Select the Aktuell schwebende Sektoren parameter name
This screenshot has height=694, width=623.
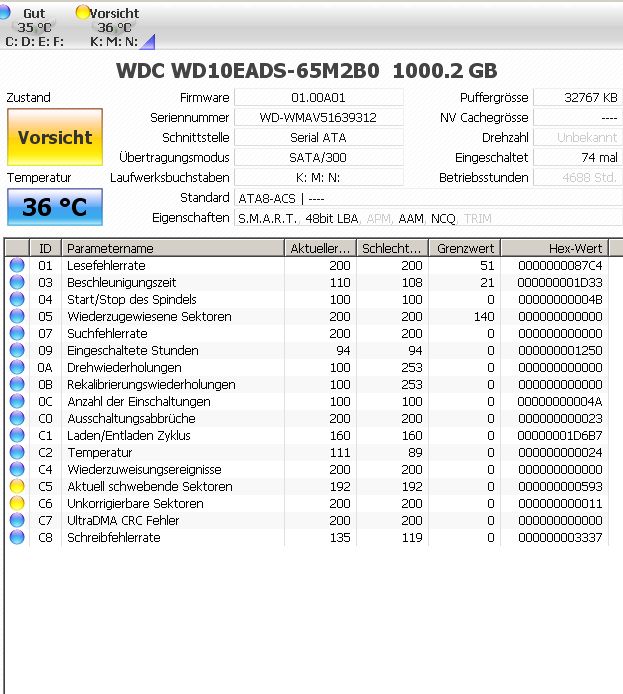click(150, 486)
